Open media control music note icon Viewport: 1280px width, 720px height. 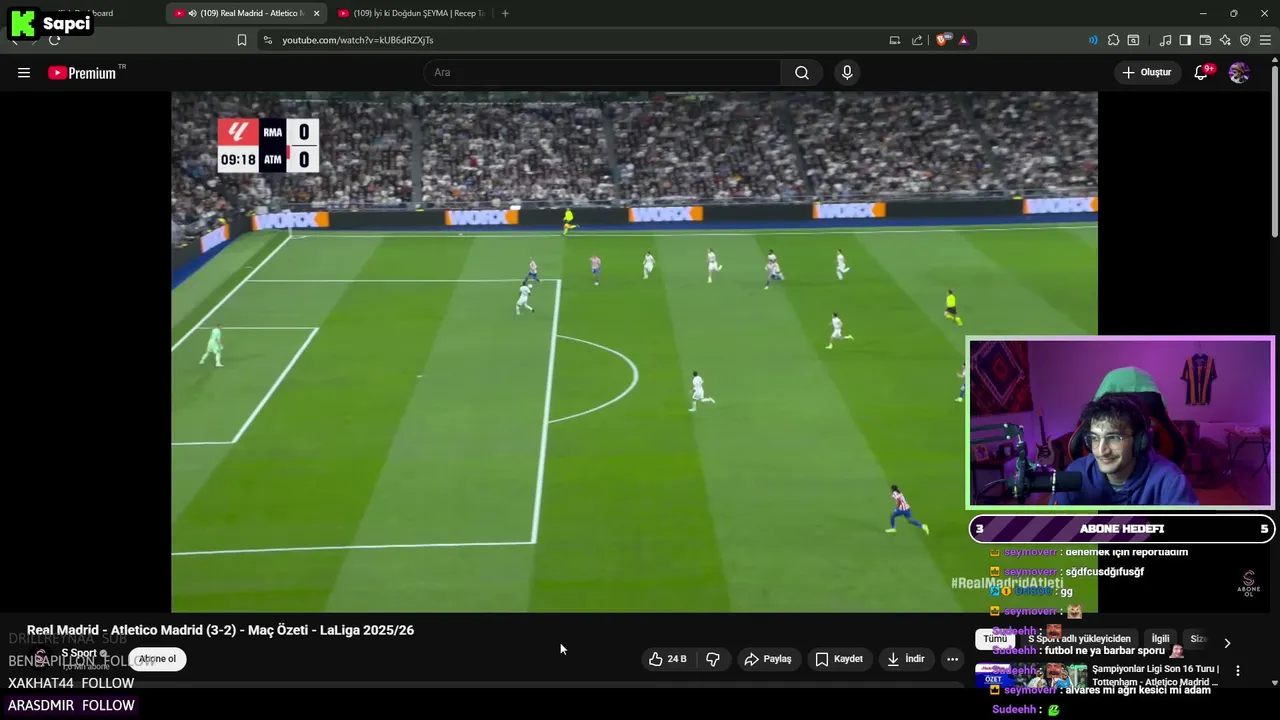coord(1165,40)
